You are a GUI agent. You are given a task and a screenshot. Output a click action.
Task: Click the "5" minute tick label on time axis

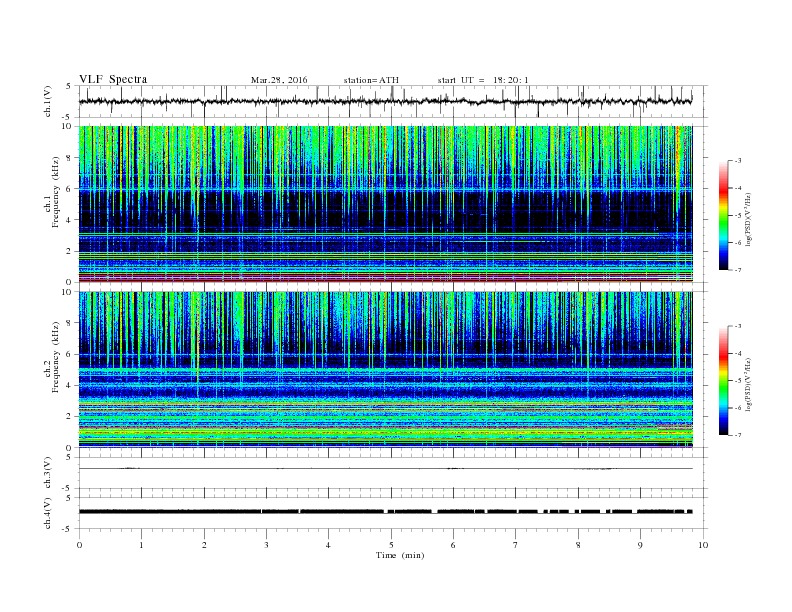(x=391, y=545)
